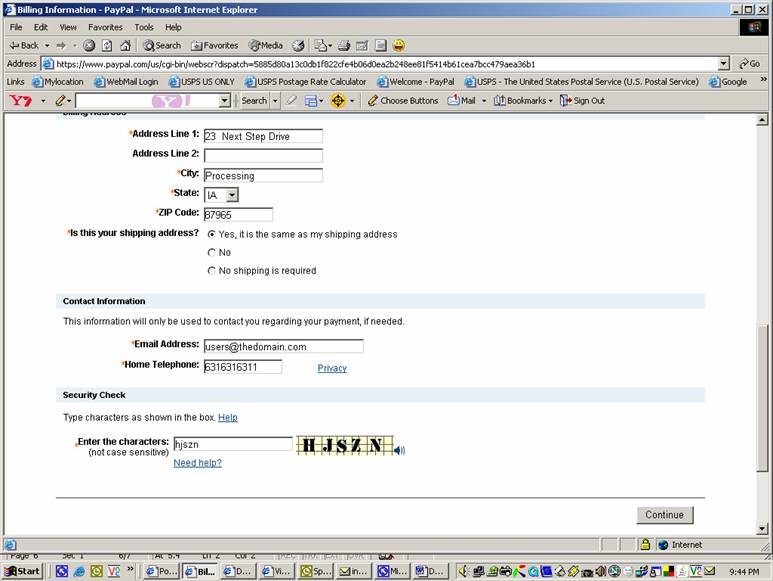Click the Email Address field

[283, 346]
